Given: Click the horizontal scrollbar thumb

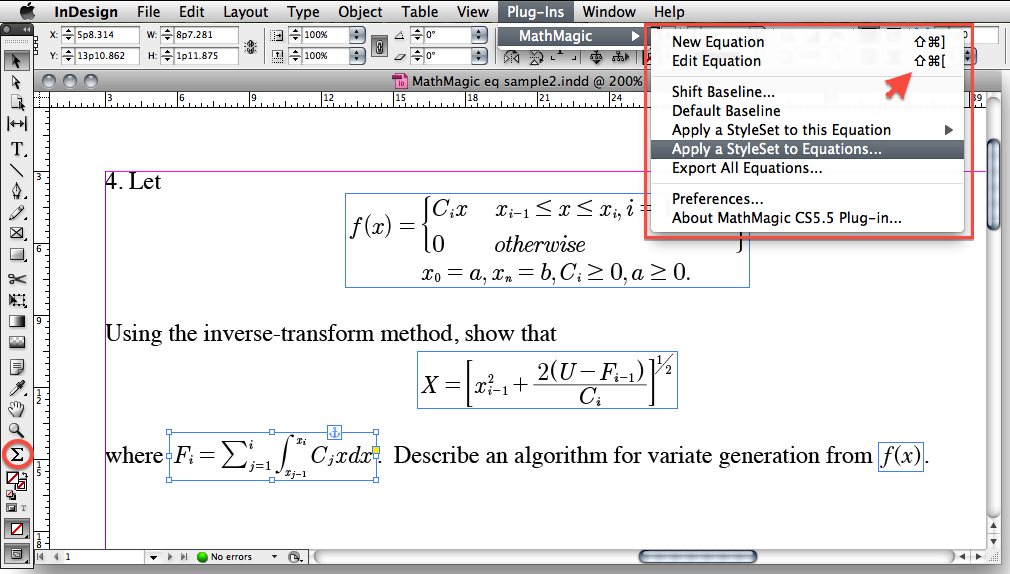Looking at the screenshot, I should (698, 556).
